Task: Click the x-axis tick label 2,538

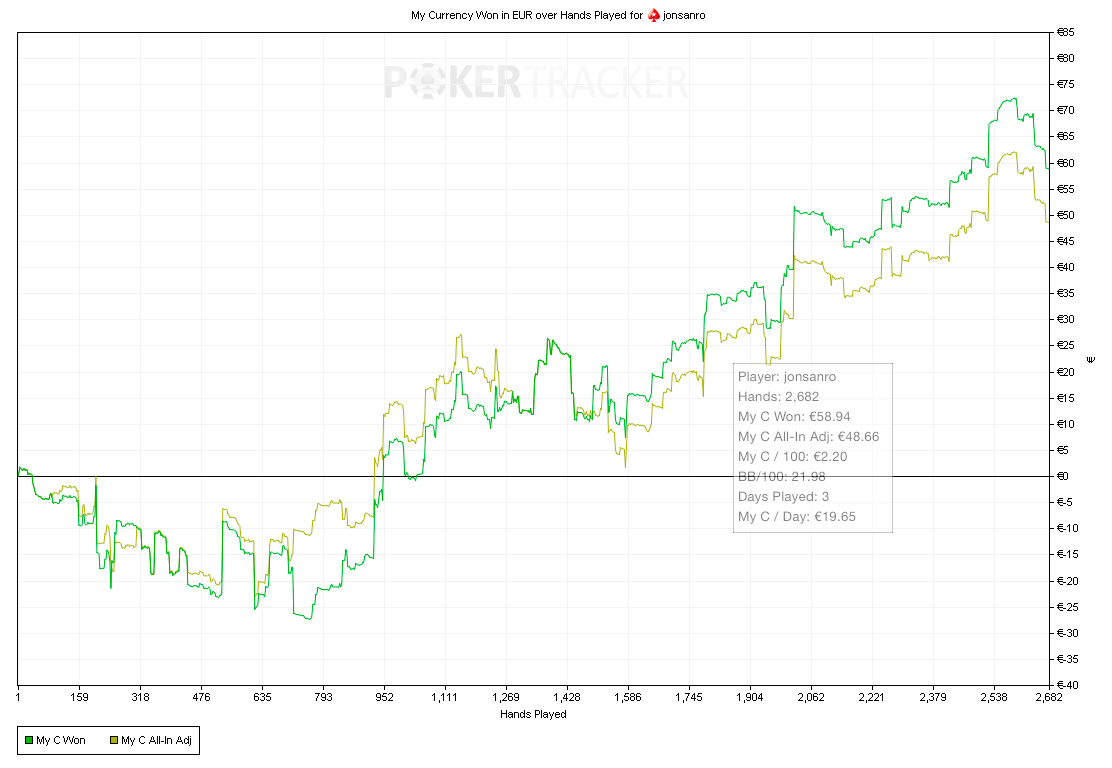Action: (994, 697)
